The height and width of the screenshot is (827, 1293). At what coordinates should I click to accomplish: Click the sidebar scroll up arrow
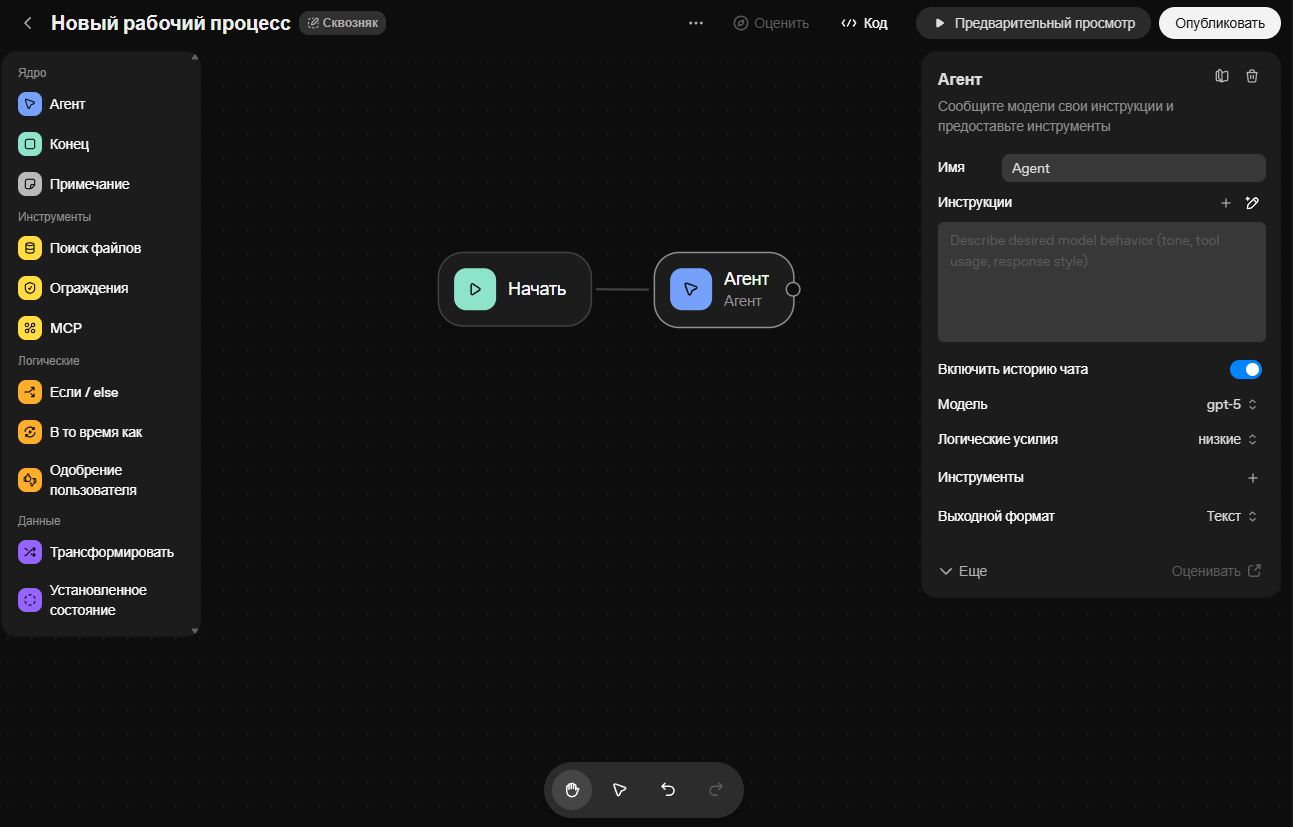coord(195,58)
